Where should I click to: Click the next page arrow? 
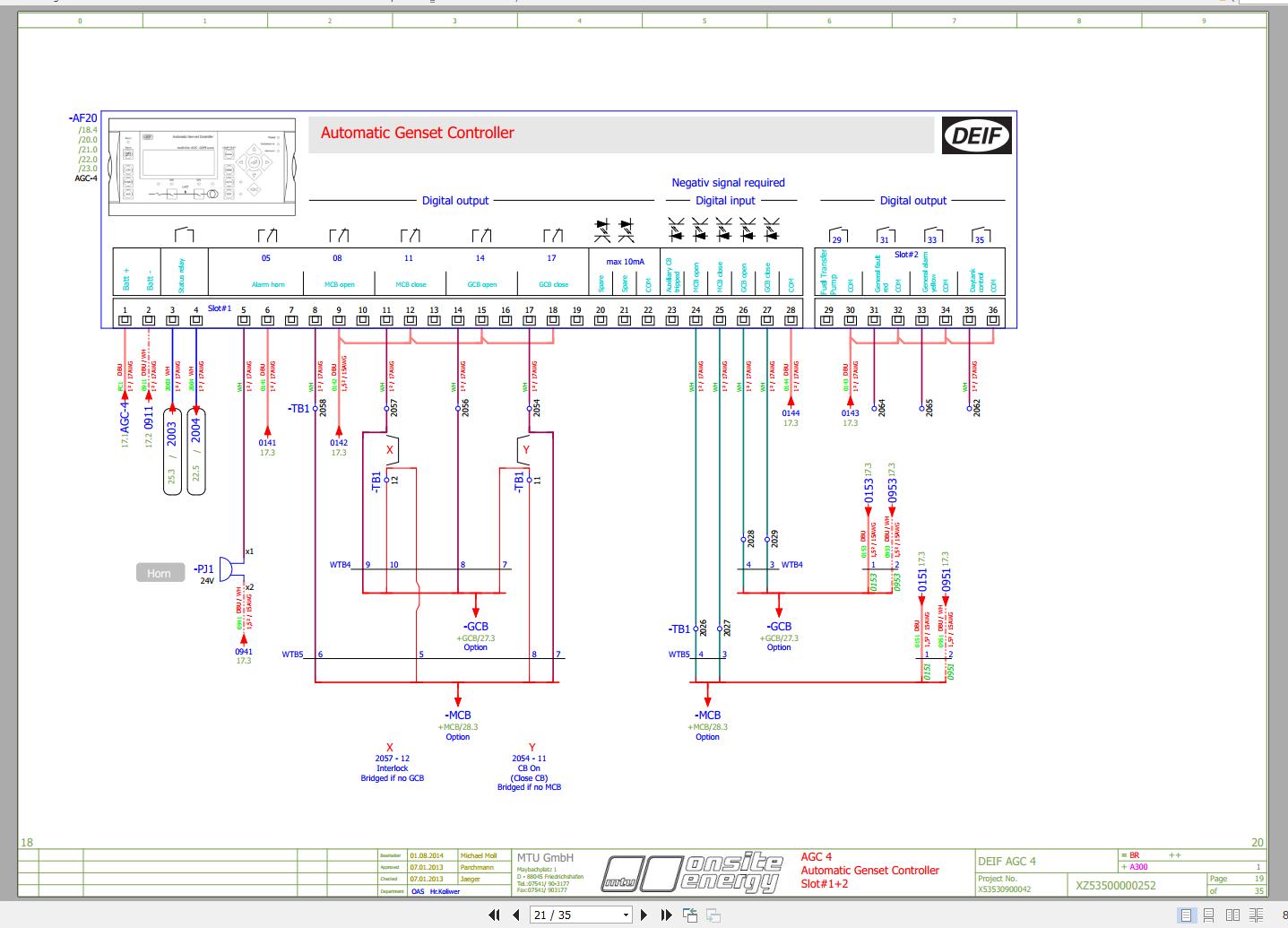click(x=644, y=915)
